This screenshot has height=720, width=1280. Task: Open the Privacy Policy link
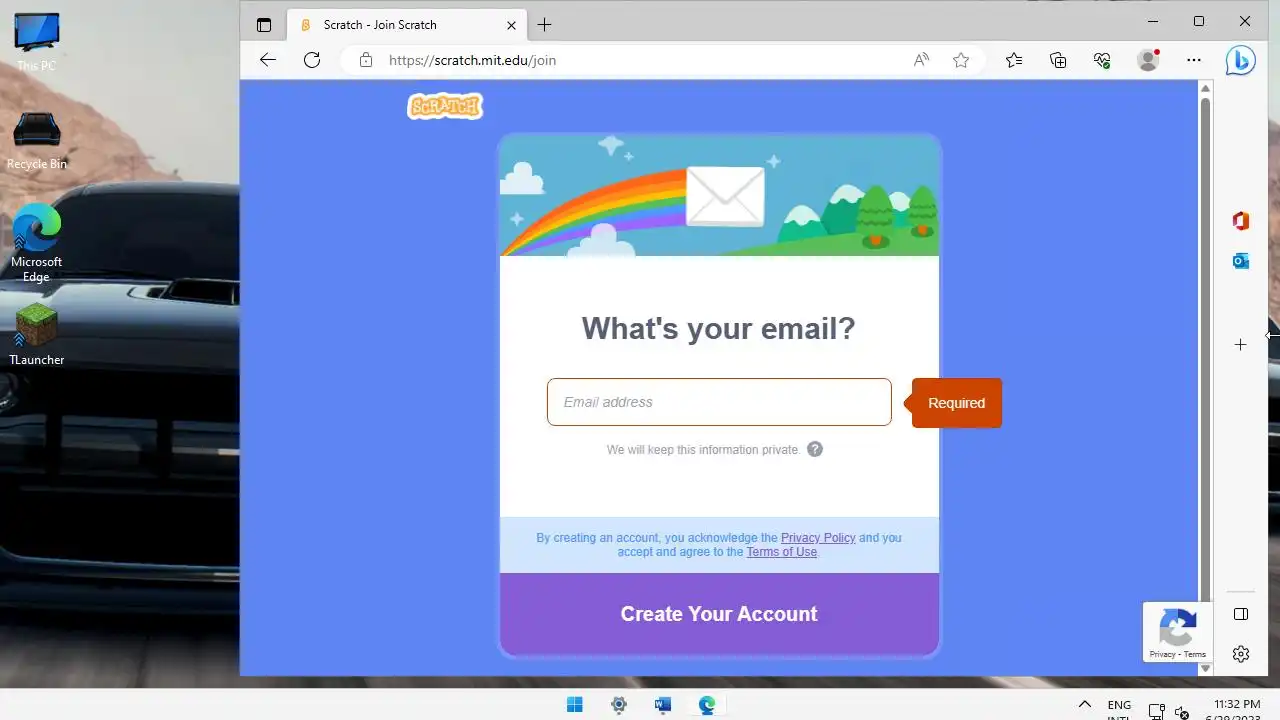[818, 538]
